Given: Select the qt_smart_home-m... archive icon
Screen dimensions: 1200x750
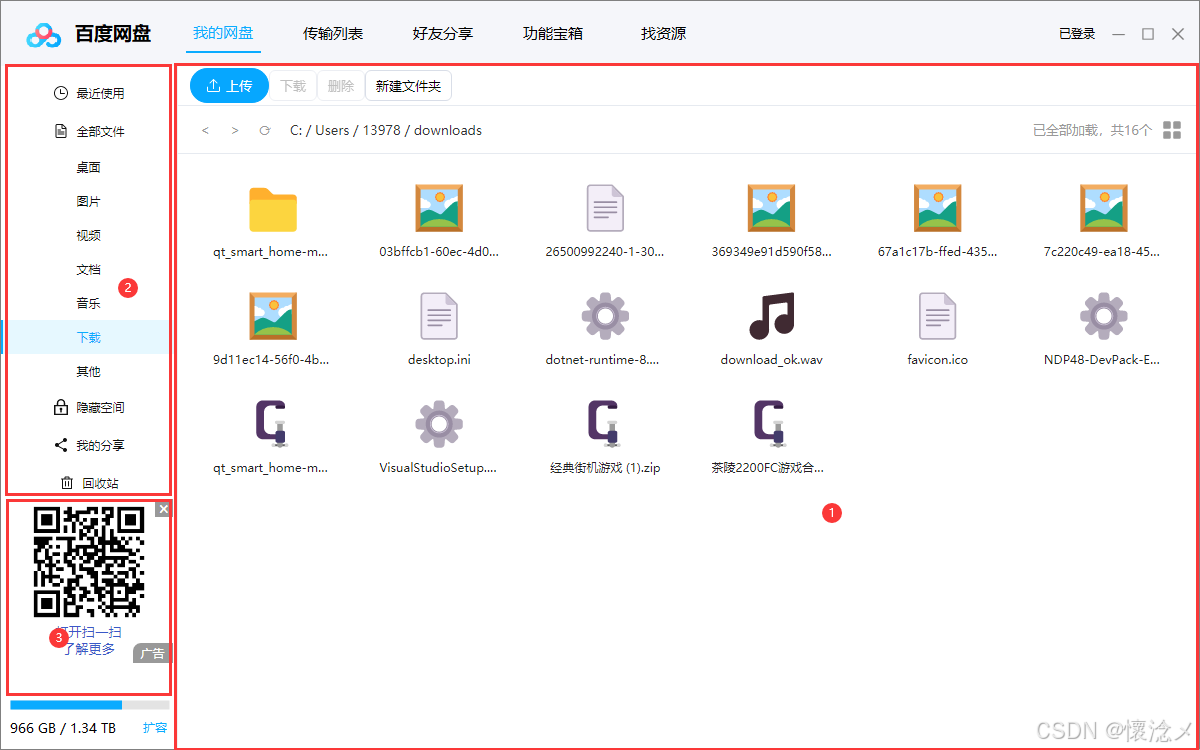Looking at the screenshot, I should click(x=273, y=424).
